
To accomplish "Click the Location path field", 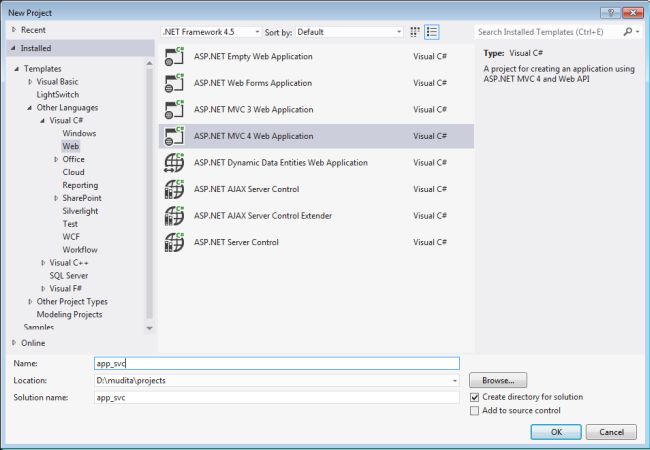I will coord(272,380).
